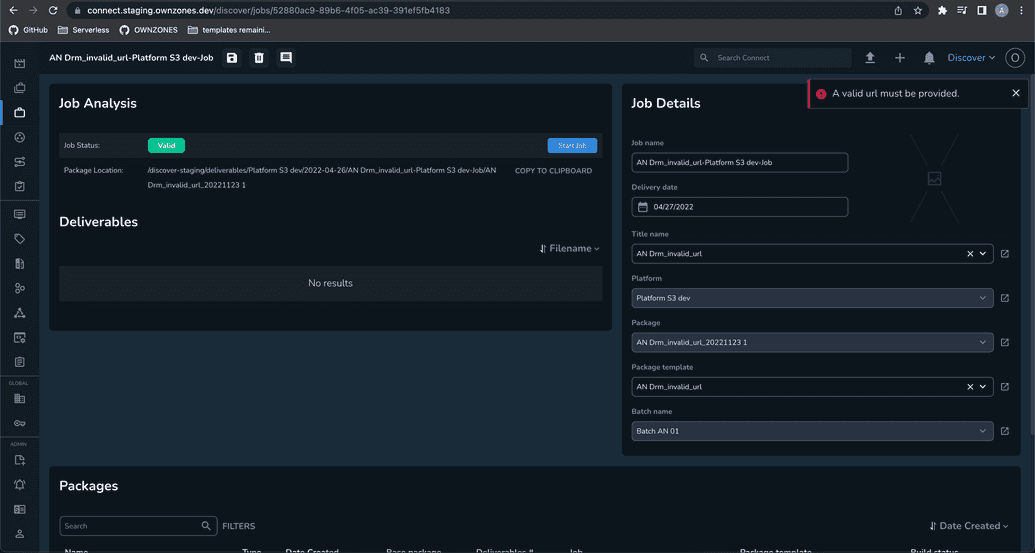Click the plus add icon in header

(900, 58)
